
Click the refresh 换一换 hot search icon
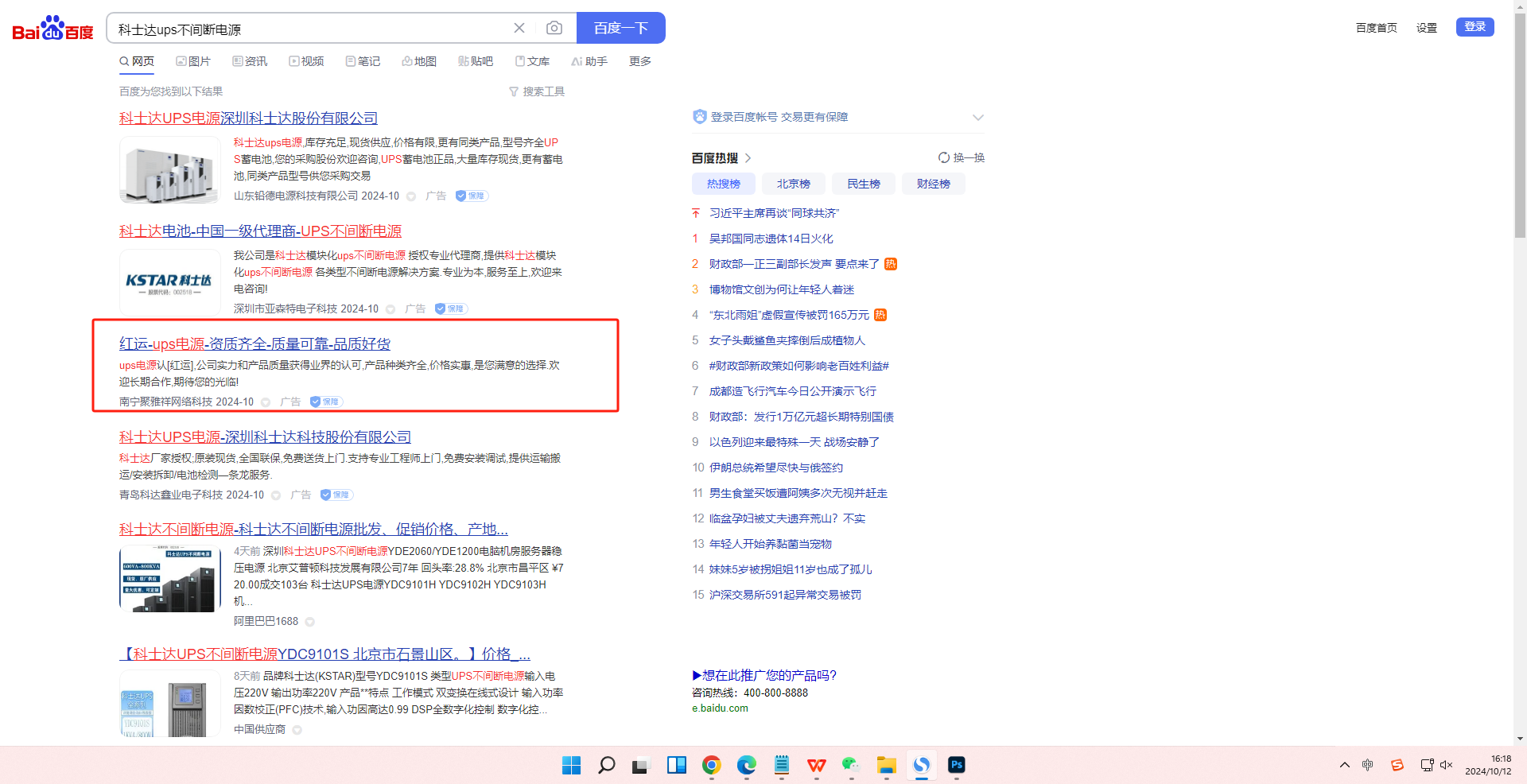944,157
